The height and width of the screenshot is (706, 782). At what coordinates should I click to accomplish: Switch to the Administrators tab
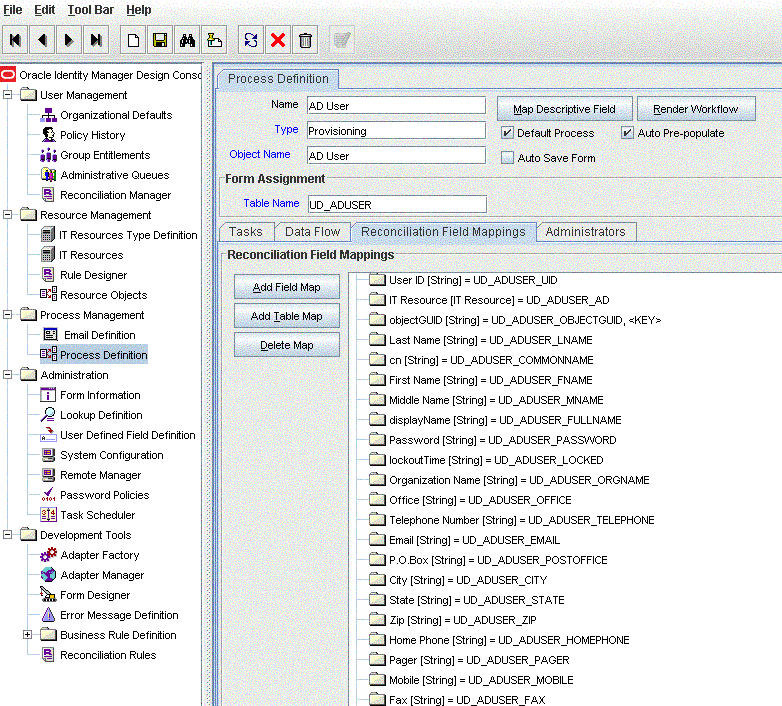pos(586,232)
